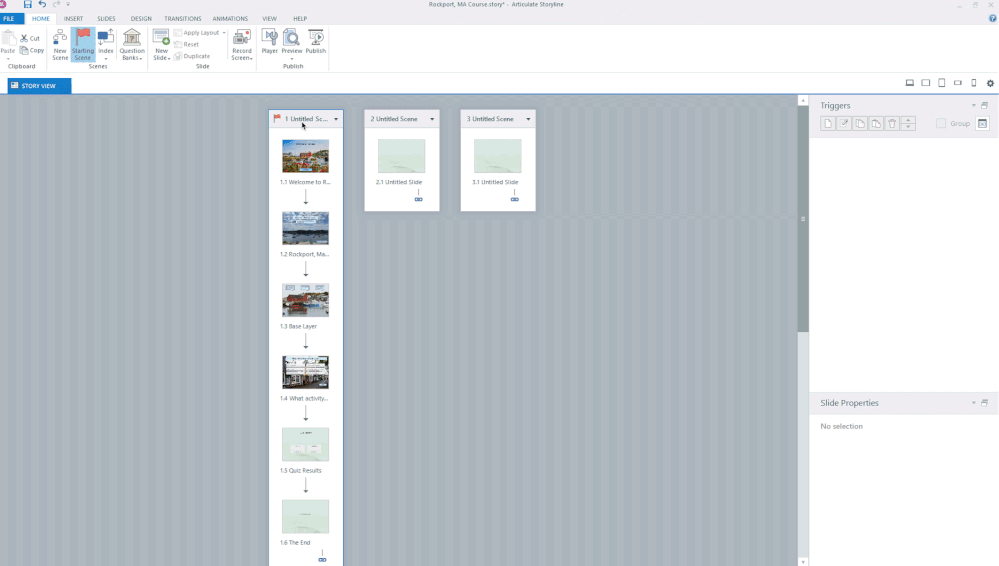Open the responsive playback settings gear

(990, 83)
